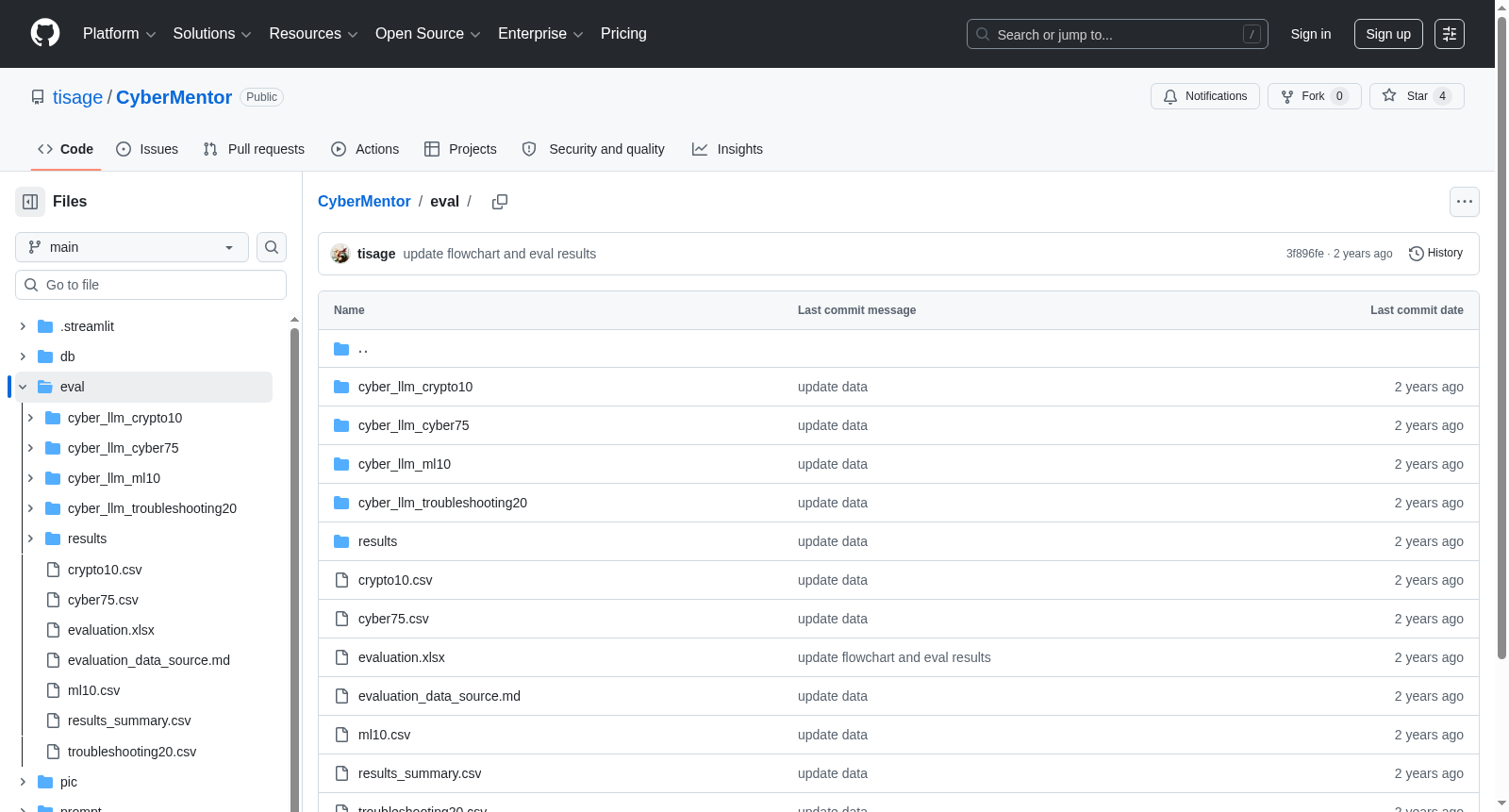Viewport: 1509px width, 812px height.
Task: Click file icon of crypto10.csv row in table
Action: coord(341,580)
